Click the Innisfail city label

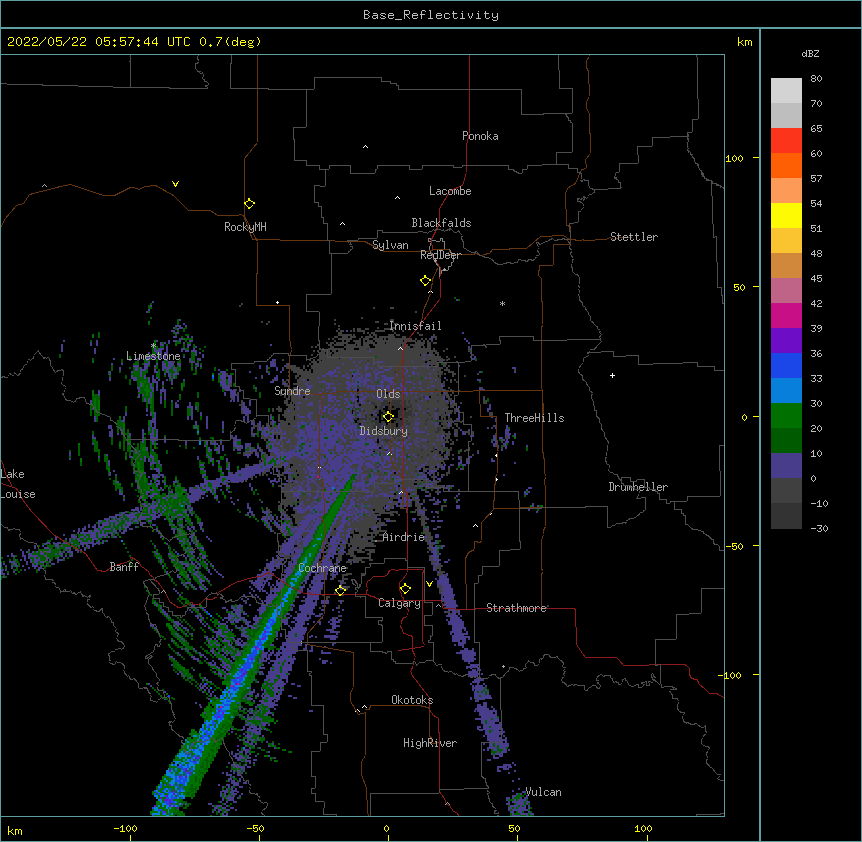[x=415, y=326]
